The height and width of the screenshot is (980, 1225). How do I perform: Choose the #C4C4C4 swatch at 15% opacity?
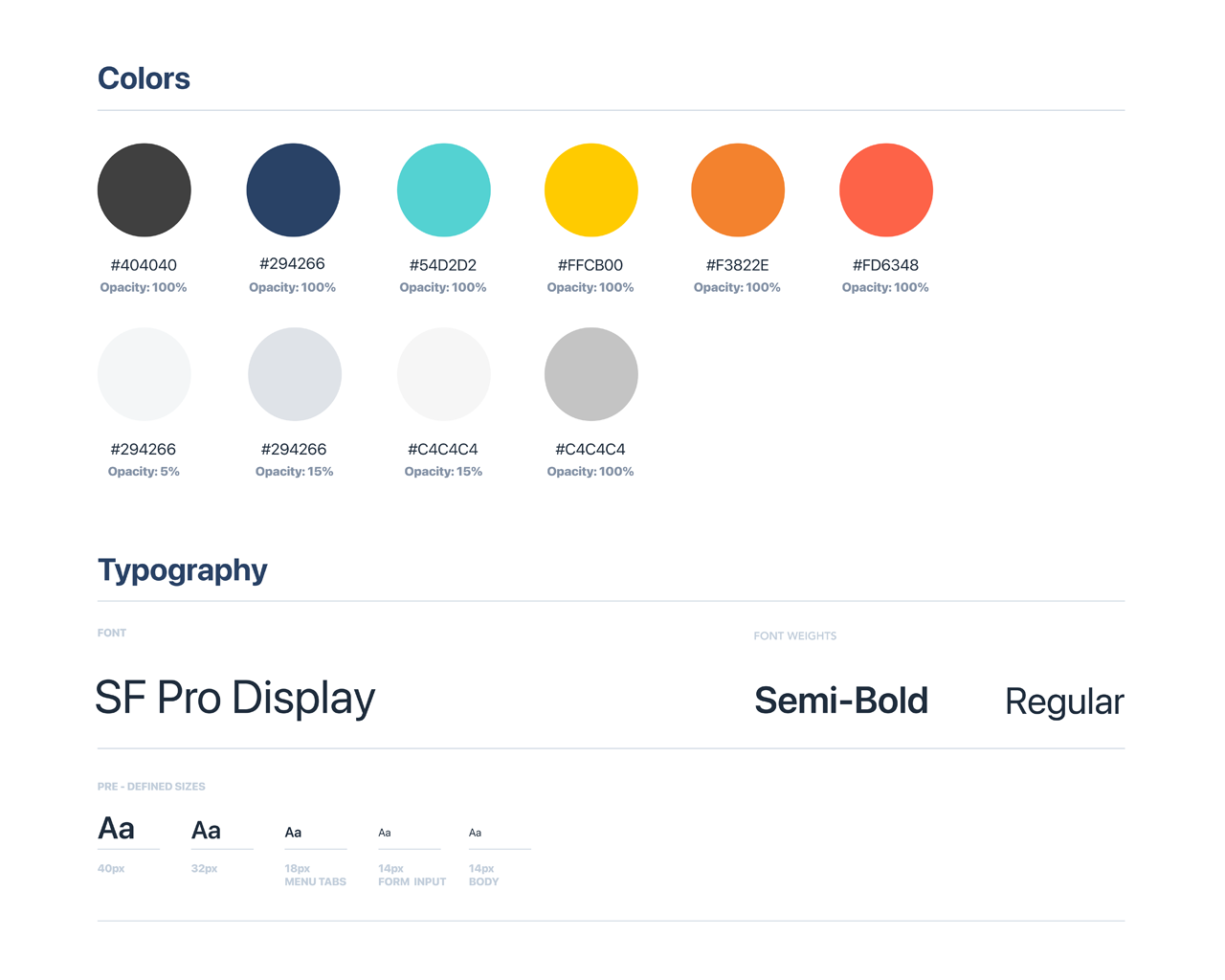pos(444,374)
